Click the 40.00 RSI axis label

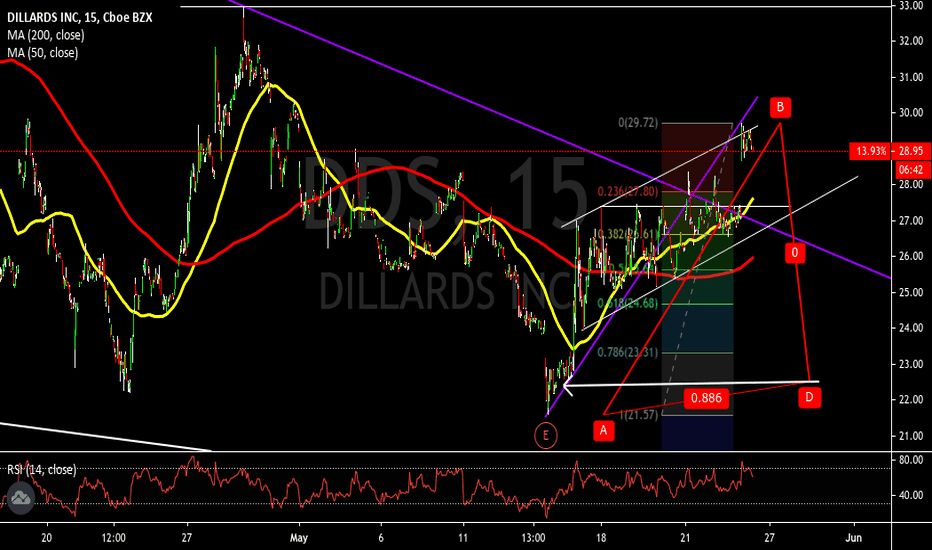(x=911, y=495)
